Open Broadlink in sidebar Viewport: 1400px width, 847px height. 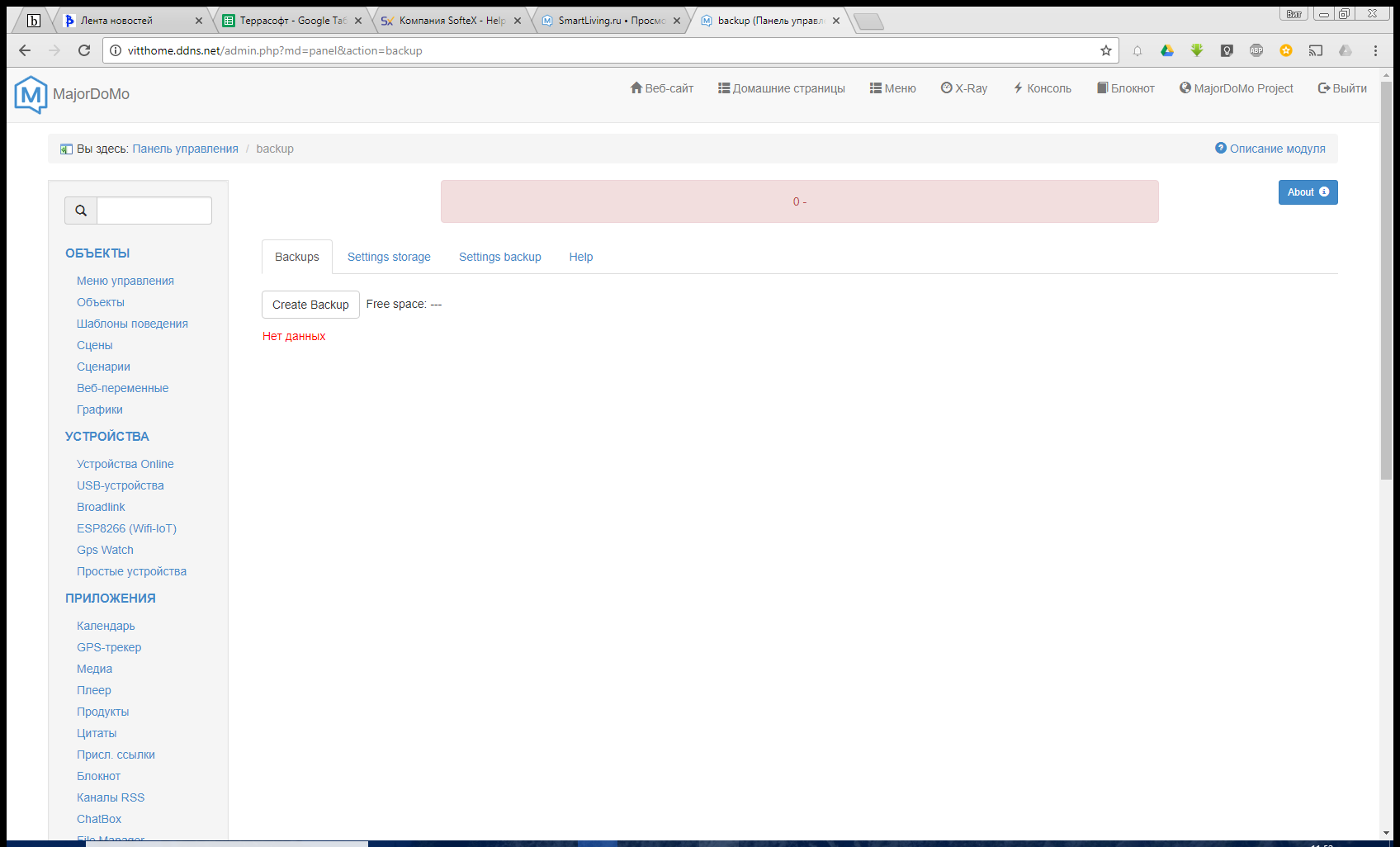click(101, 507)
